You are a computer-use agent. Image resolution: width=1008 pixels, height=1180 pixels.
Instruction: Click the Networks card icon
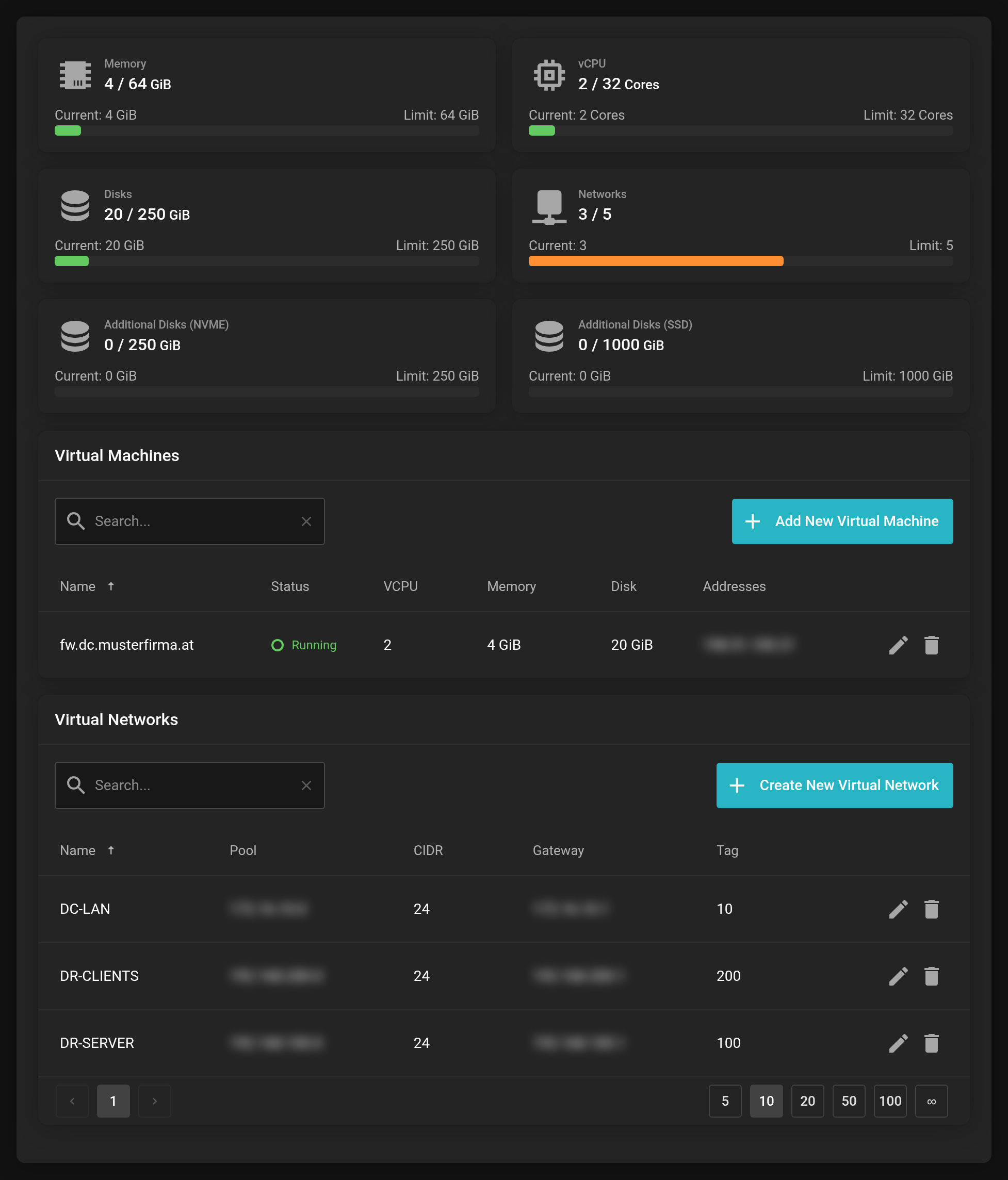click(x=549, y=207)
